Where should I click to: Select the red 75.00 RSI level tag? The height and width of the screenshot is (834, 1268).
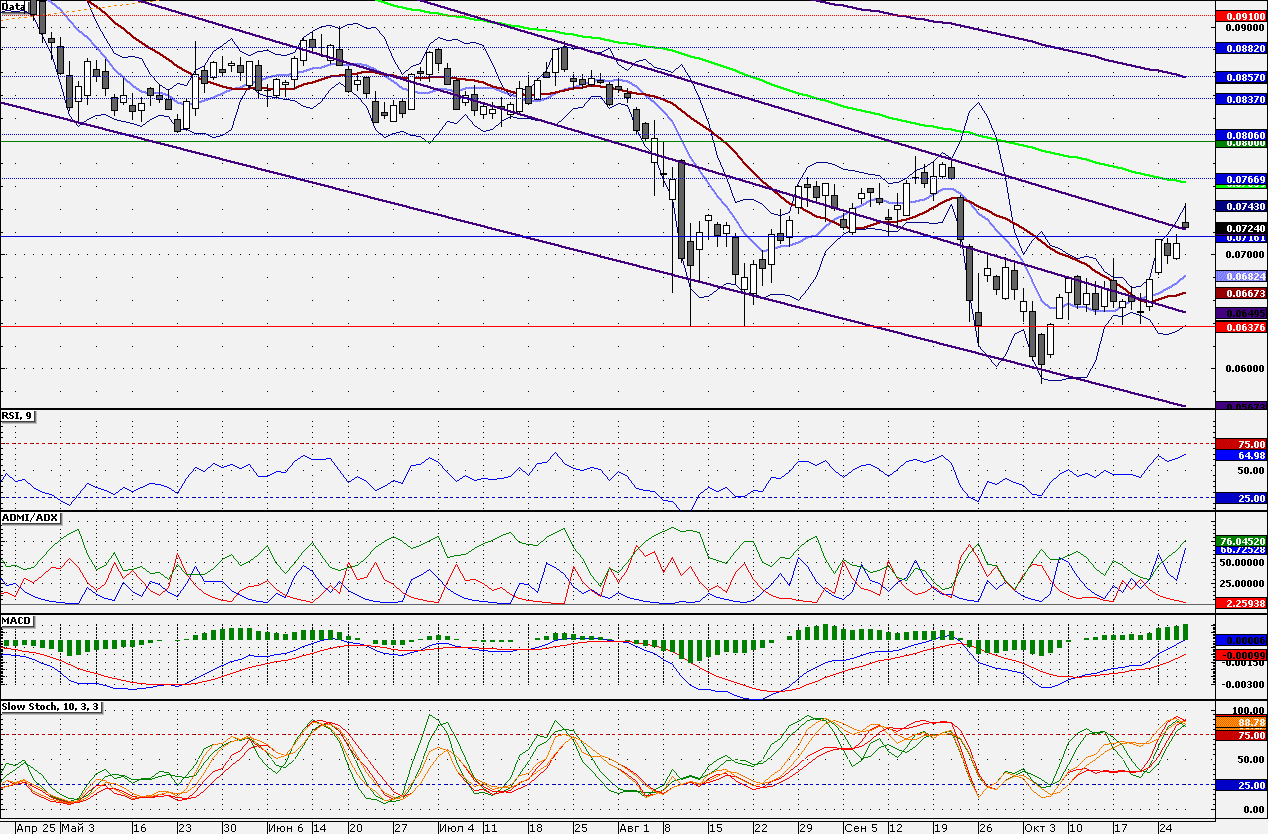coord(1241,444)
